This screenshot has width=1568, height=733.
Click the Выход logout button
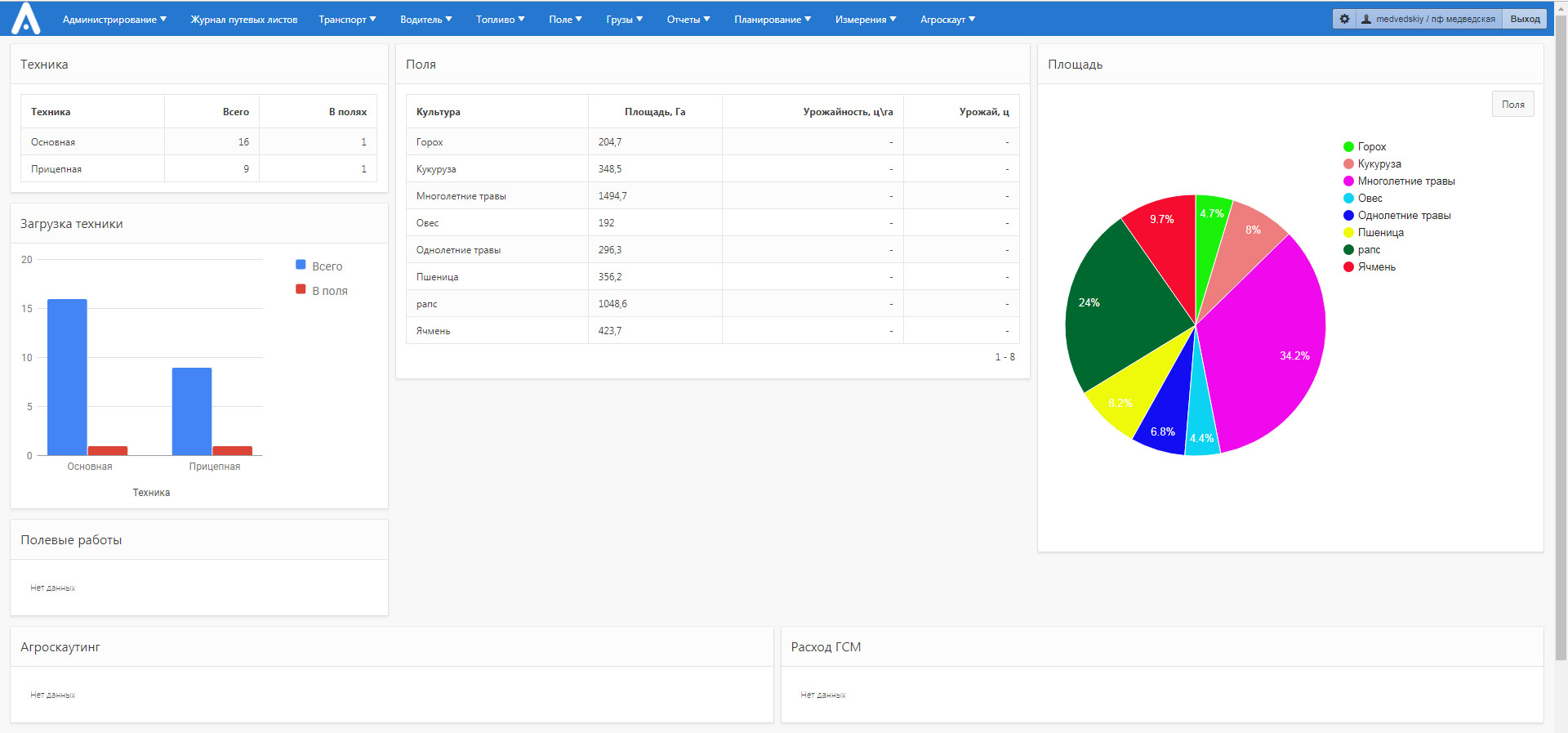point(1525,19)
